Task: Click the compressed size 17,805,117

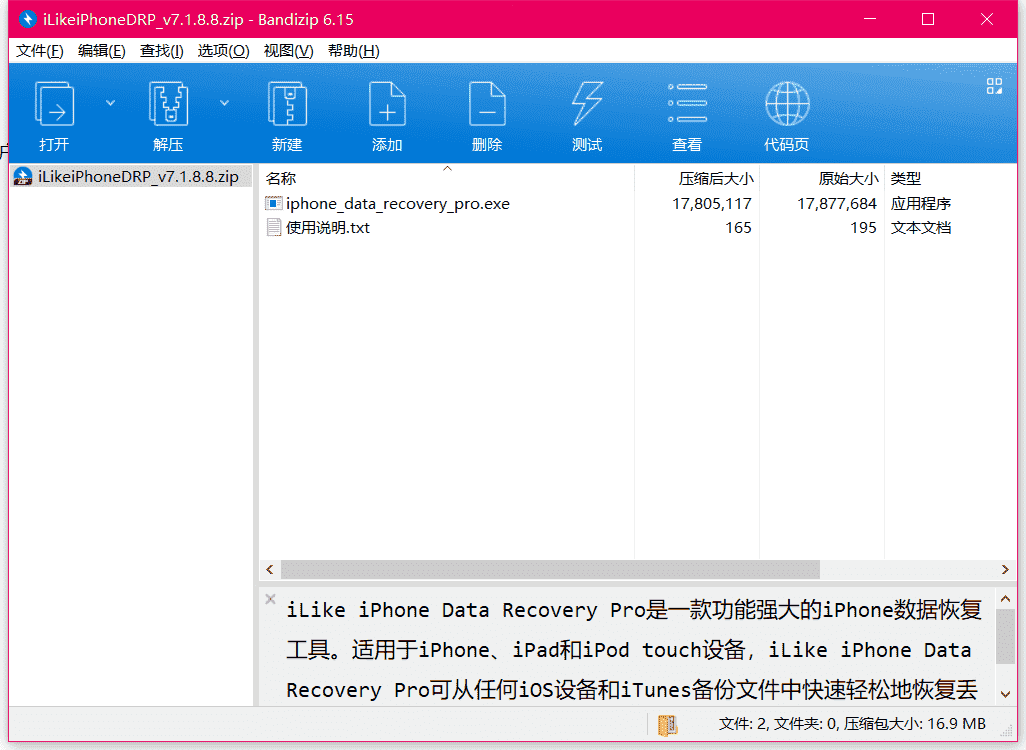Action: (712, 204)
